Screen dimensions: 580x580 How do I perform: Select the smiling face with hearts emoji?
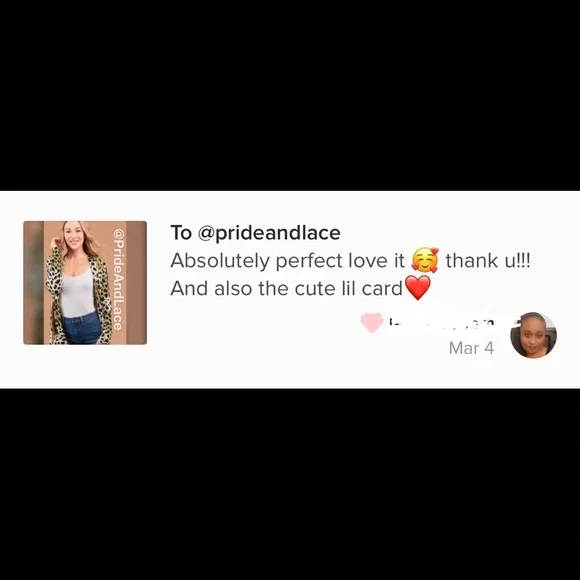[425, 260]
